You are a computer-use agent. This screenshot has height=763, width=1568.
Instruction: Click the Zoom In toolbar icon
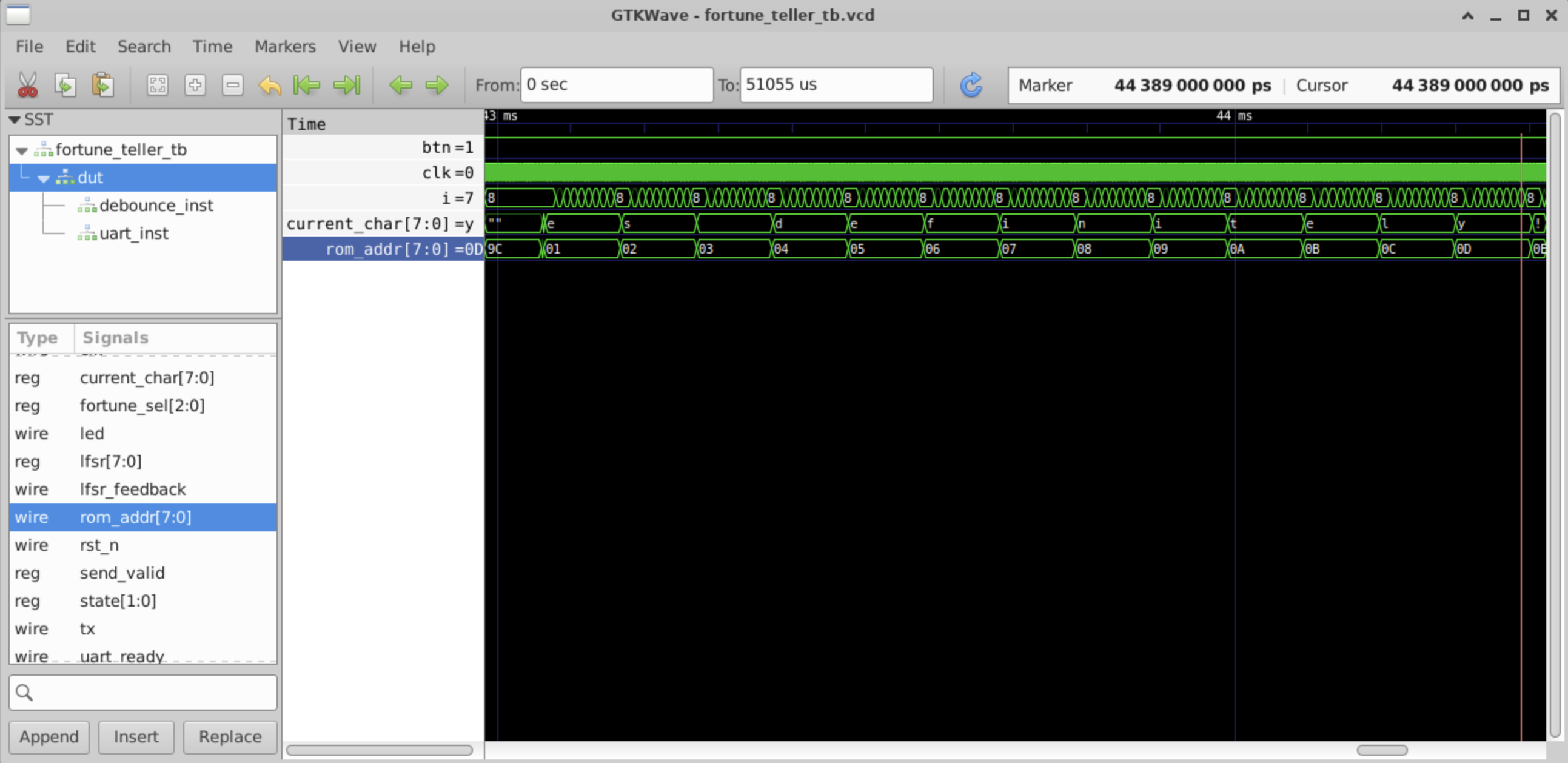195,85
